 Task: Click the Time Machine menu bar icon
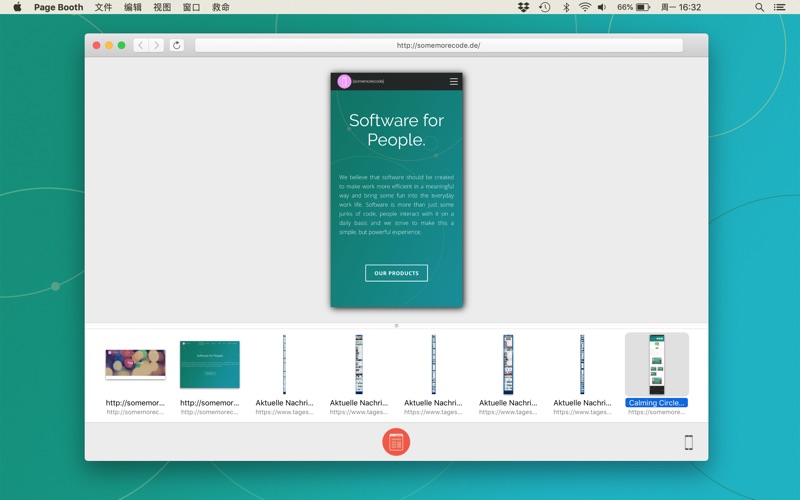(x=545, y=7)
